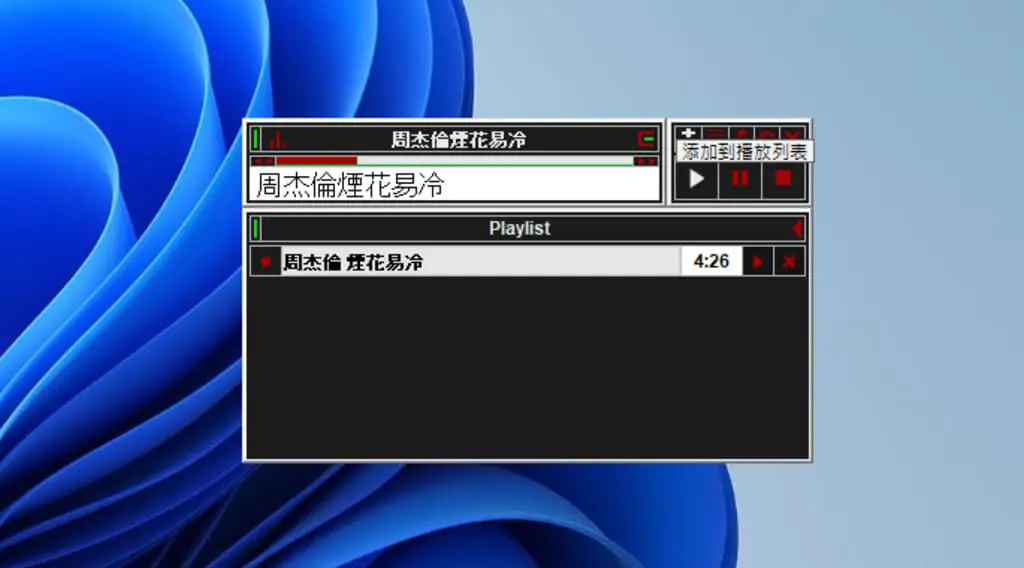Click the plus icon to add to playlist
Viewport: 1024px width, 568px height.
pyautogui.click(x=688, y=134)
